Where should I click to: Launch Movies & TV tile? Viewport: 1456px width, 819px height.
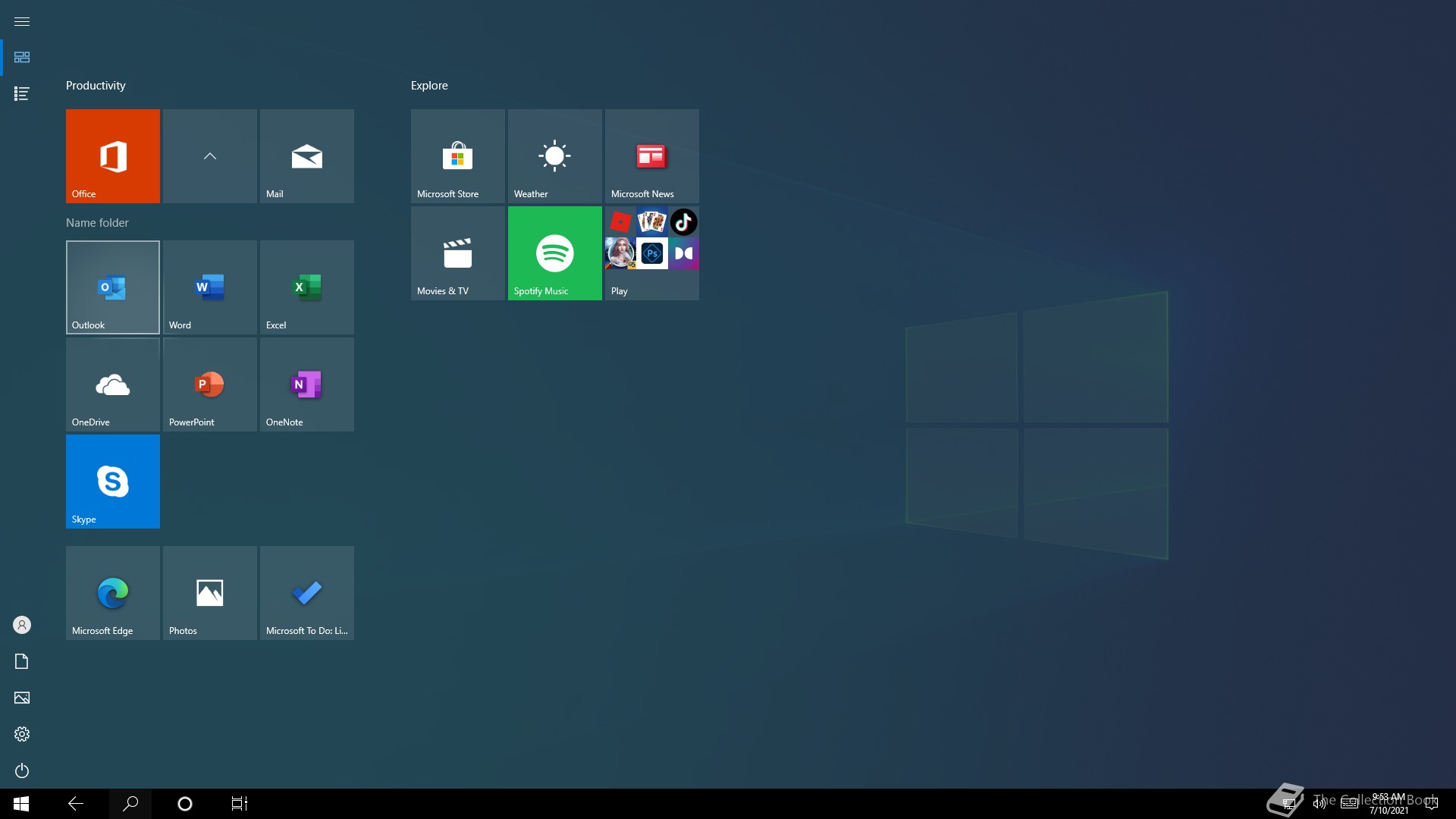coord(458,253)
